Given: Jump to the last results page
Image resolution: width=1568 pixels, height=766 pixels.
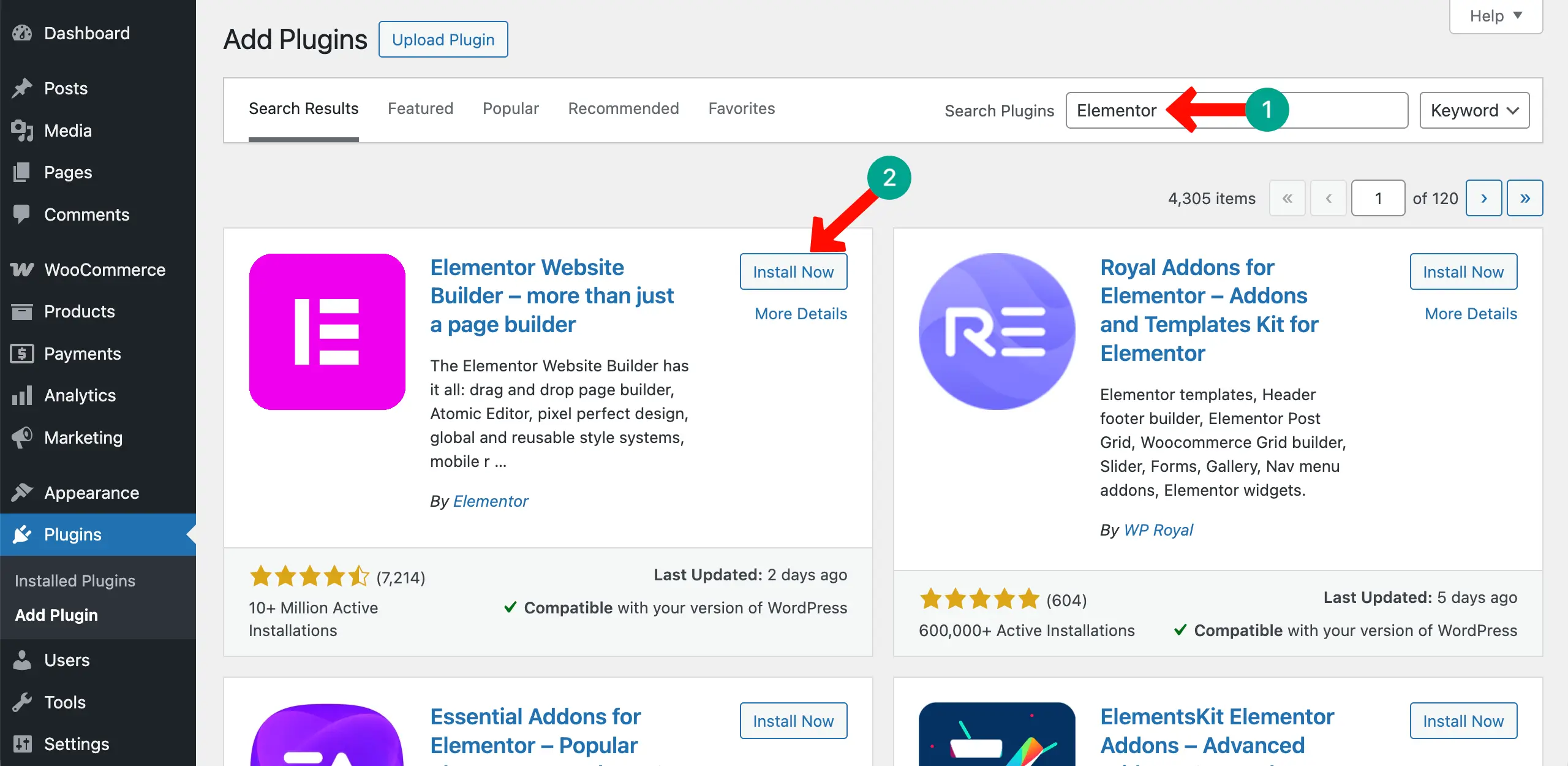Looking at the screenshot, I should pos(1525,198).
